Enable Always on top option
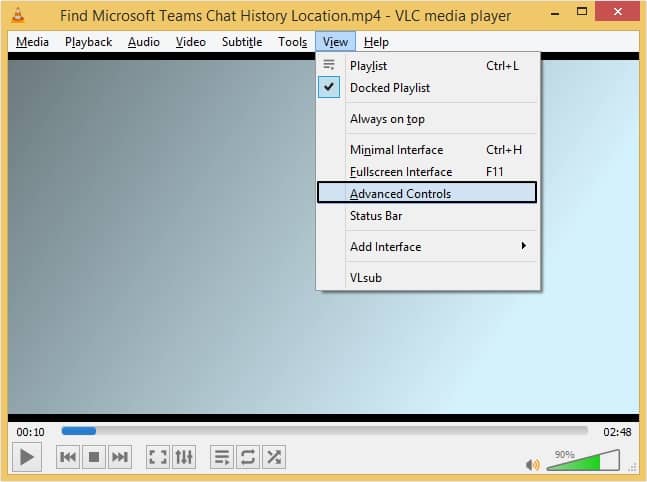647x482 pixels. click(387, 119)
